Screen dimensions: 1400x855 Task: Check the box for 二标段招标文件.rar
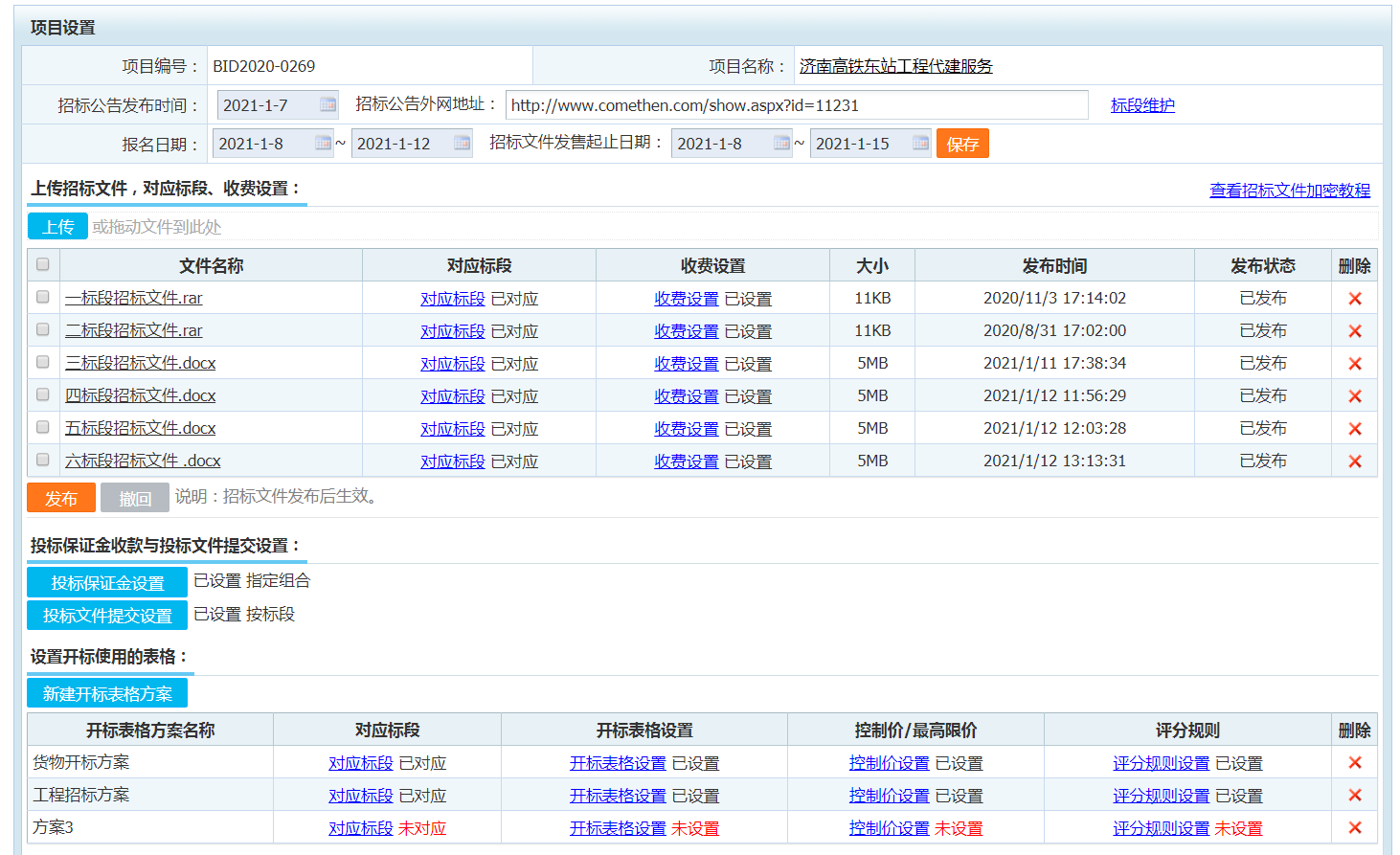(43, 329)
